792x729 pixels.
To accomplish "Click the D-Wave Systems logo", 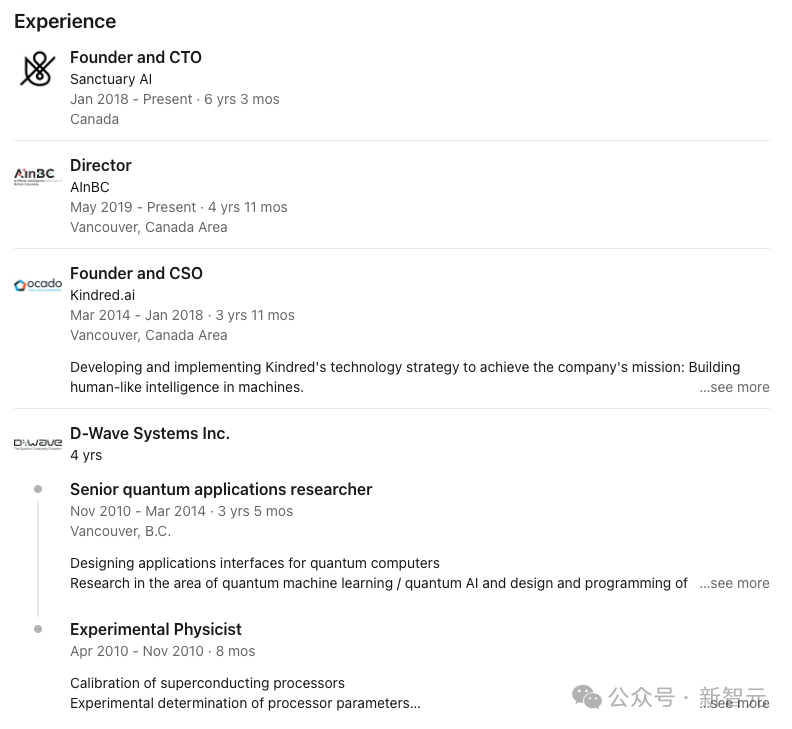I will point(38,443).
